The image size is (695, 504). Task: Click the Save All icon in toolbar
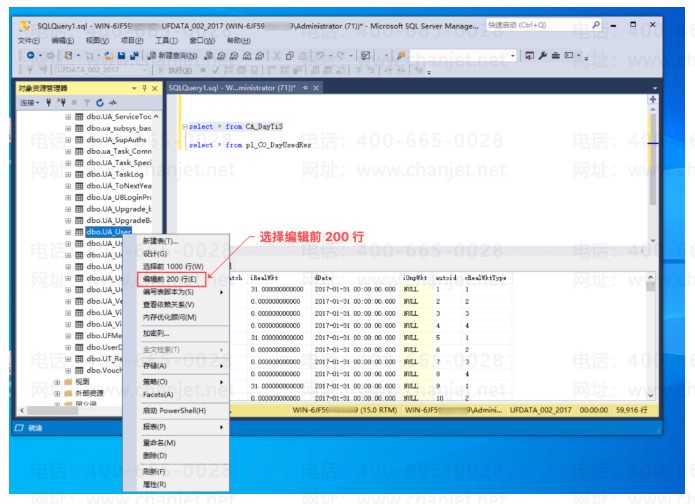(x=134, y=55)
